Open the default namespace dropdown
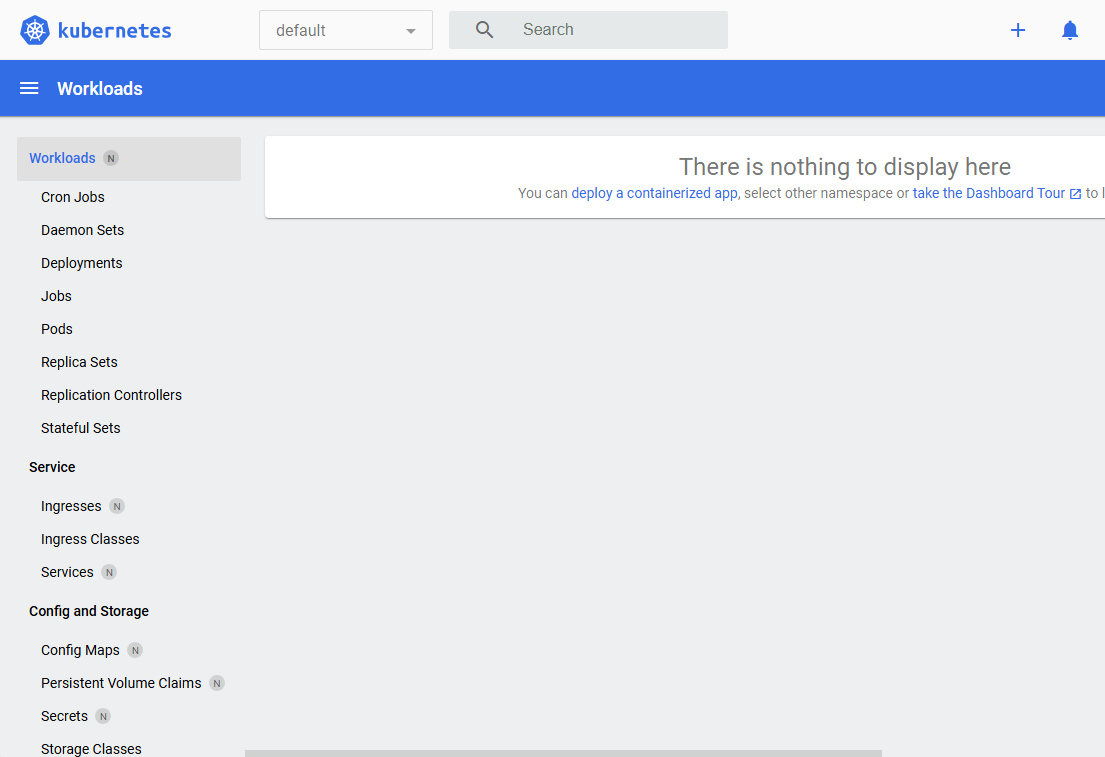 point(346,30)
